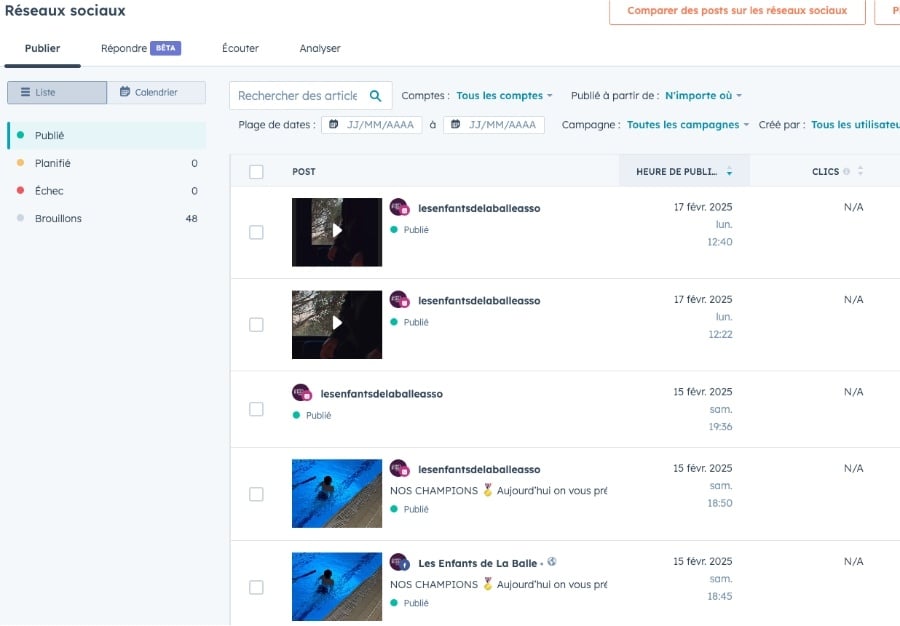Click sort arrows on CLICS column
The height and width of the screenshot is (626, 900).
pyautogui.click(x=860, y=171)
